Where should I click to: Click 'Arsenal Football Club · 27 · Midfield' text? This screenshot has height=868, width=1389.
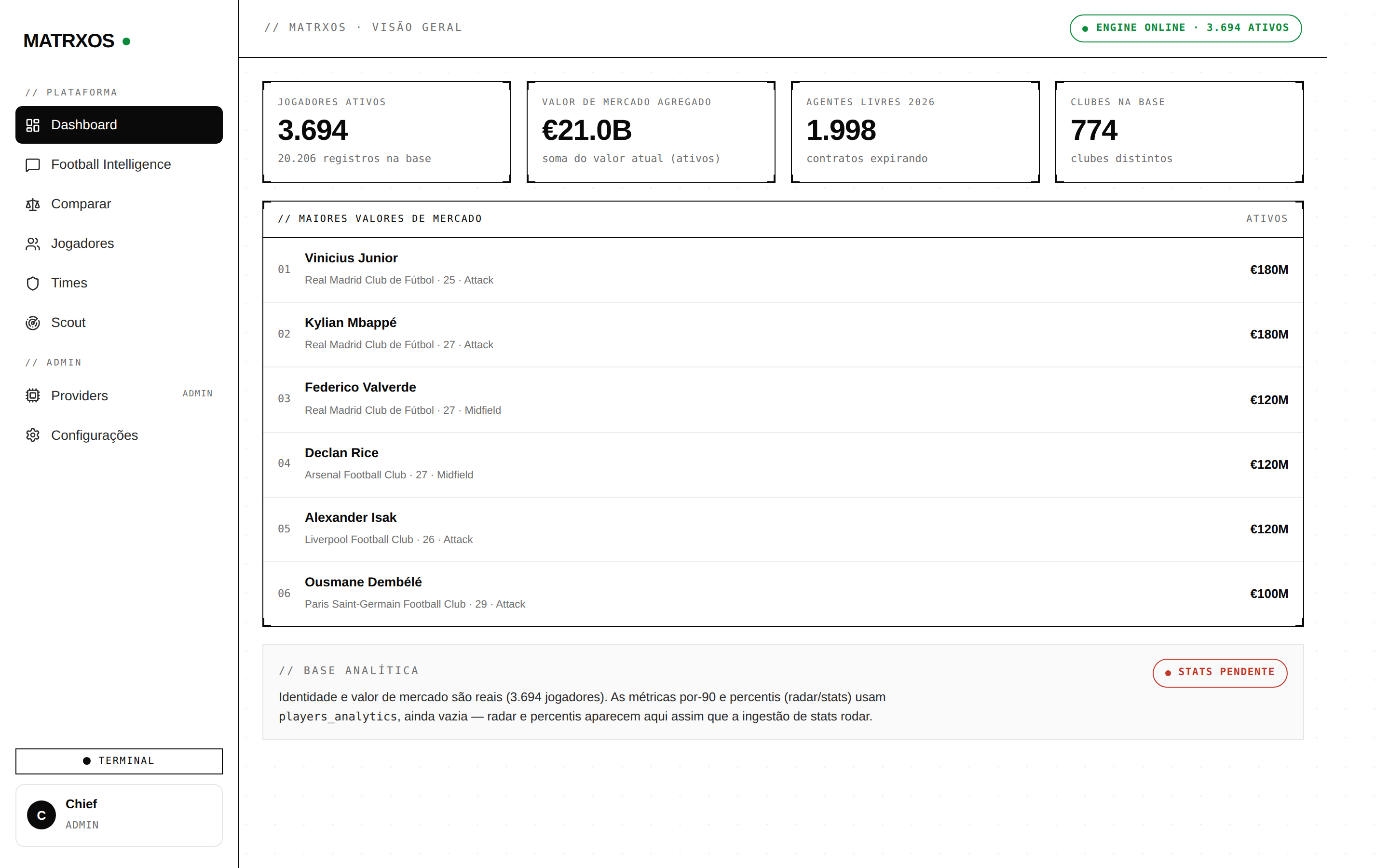(389, 475)
